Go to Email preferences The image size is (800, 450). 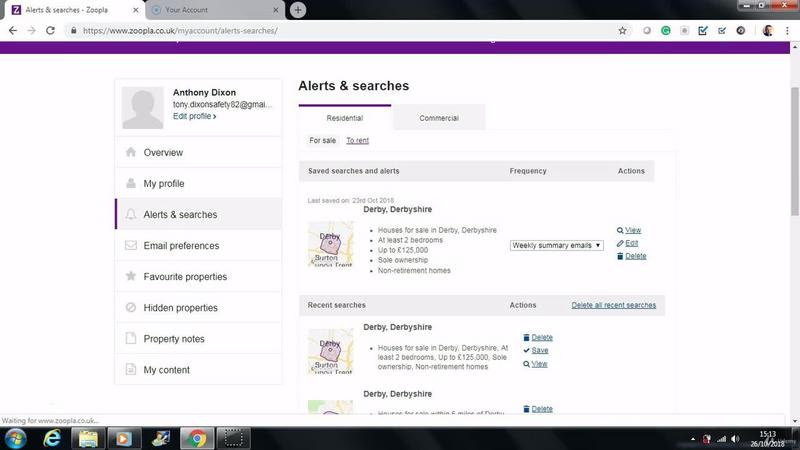coord(198,245)
